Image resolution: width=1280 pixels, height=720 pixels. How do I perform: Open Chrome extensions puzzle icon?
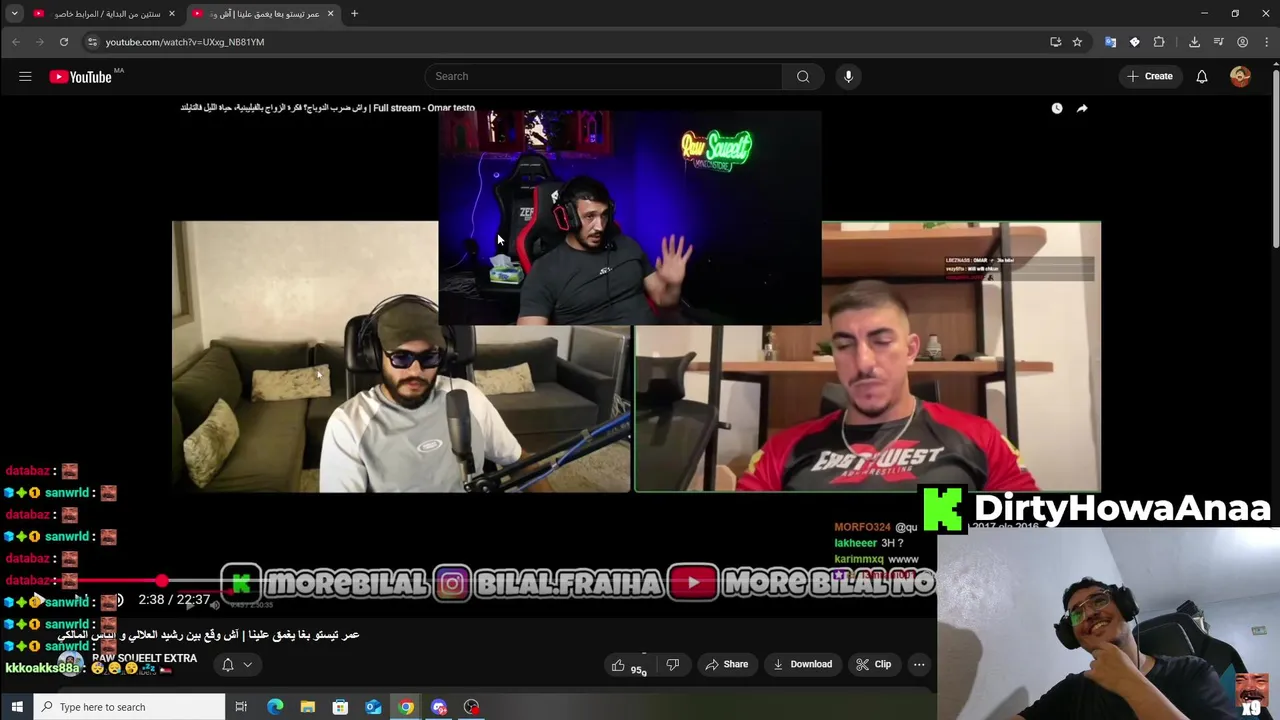1159,42
